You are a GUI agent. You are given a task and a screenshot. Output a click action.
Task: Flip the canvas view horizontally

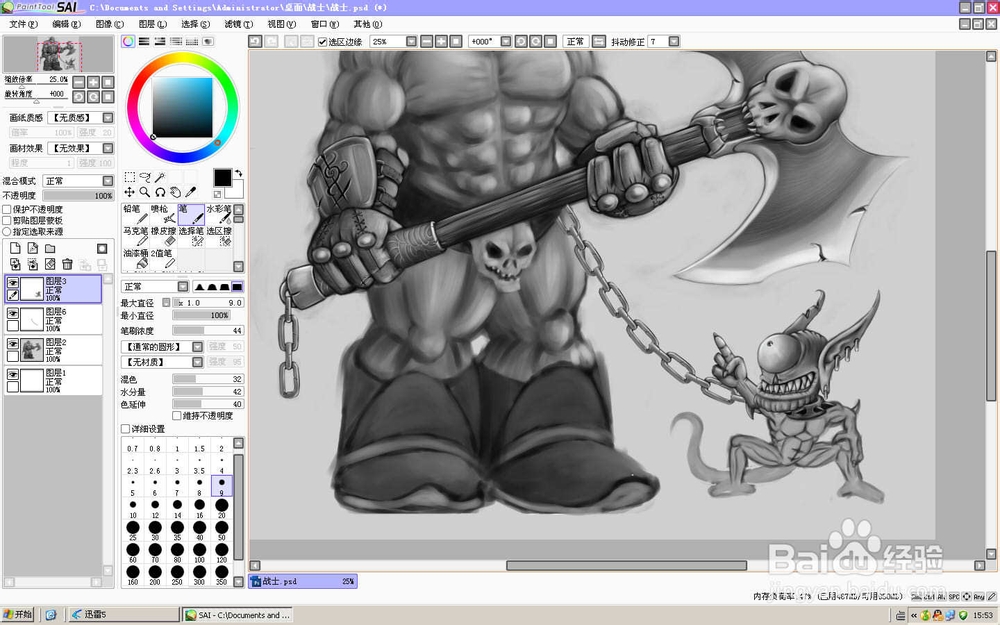599,41
